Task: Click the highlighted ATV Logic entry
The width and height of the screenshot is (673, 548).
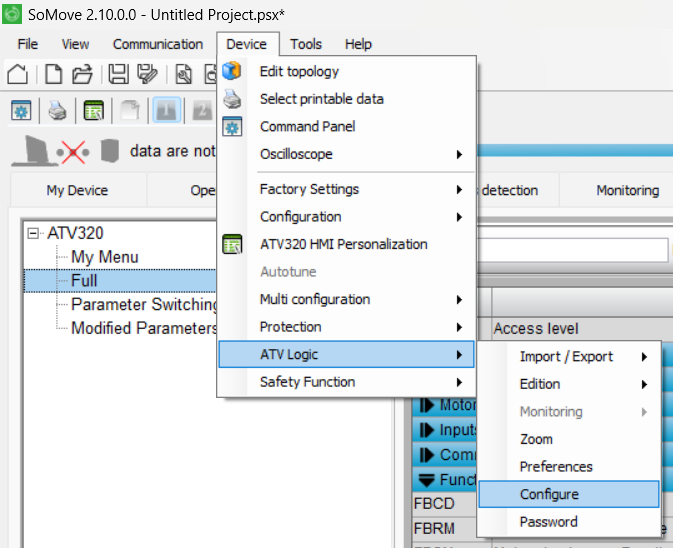Action: (346, 354)
